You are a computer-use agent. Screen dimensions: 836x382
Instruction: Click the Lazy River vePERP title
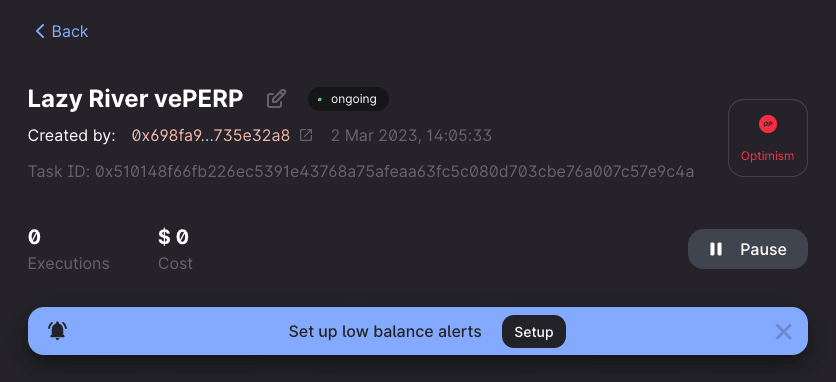[x=135, y=99]
